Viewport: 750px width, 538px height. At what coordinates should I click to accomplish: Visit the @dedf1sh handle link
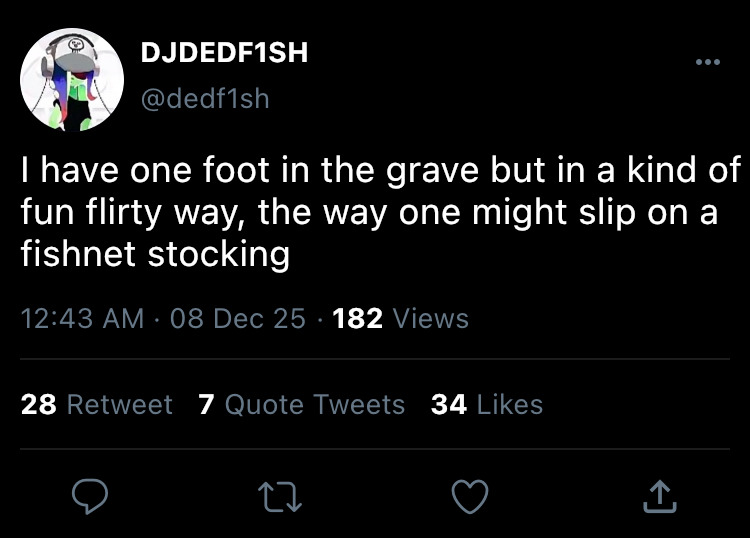click(205, 99)
